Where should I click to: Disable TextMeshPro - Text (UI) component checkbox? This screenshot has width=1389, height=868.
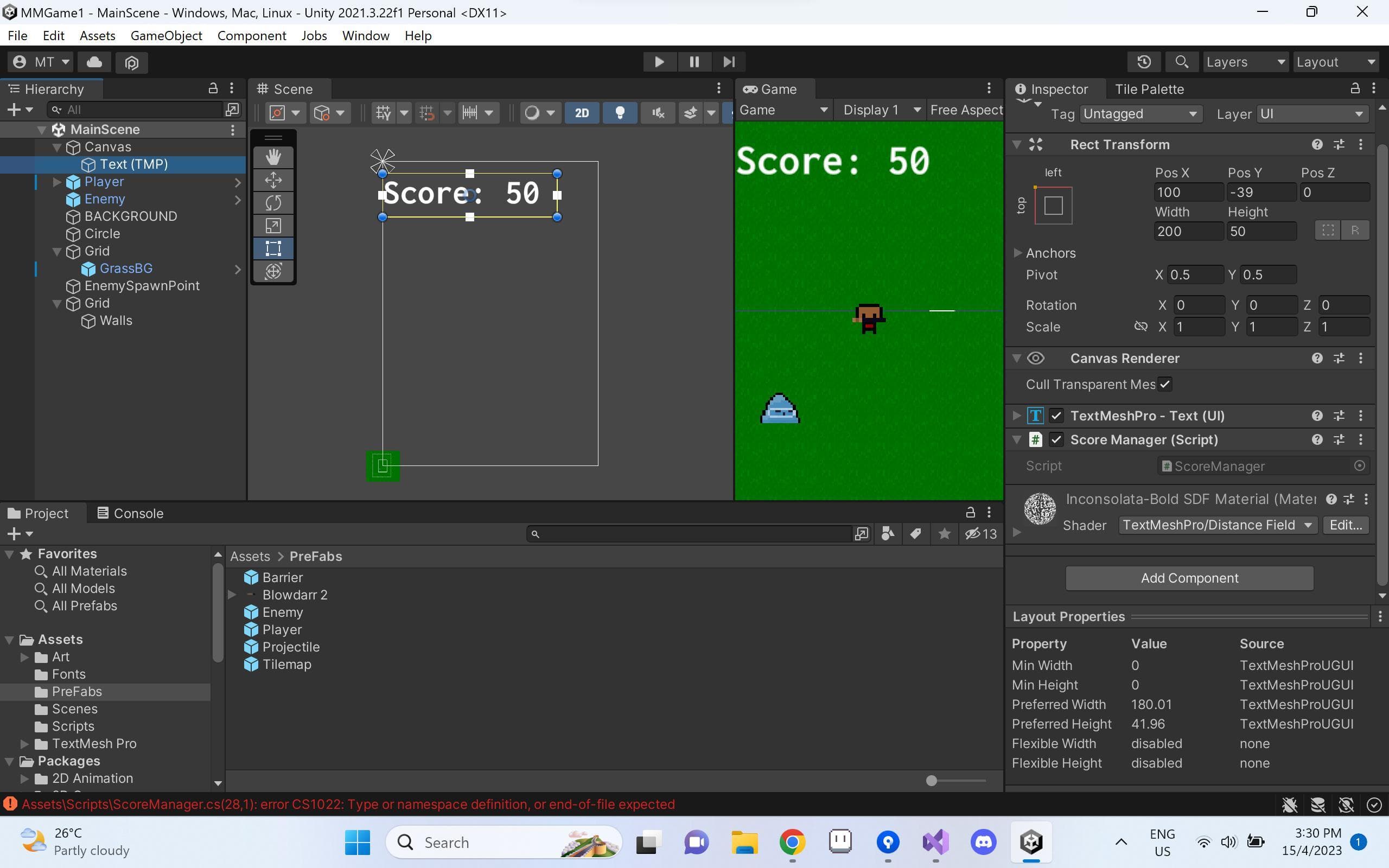tap(1056, 416)
